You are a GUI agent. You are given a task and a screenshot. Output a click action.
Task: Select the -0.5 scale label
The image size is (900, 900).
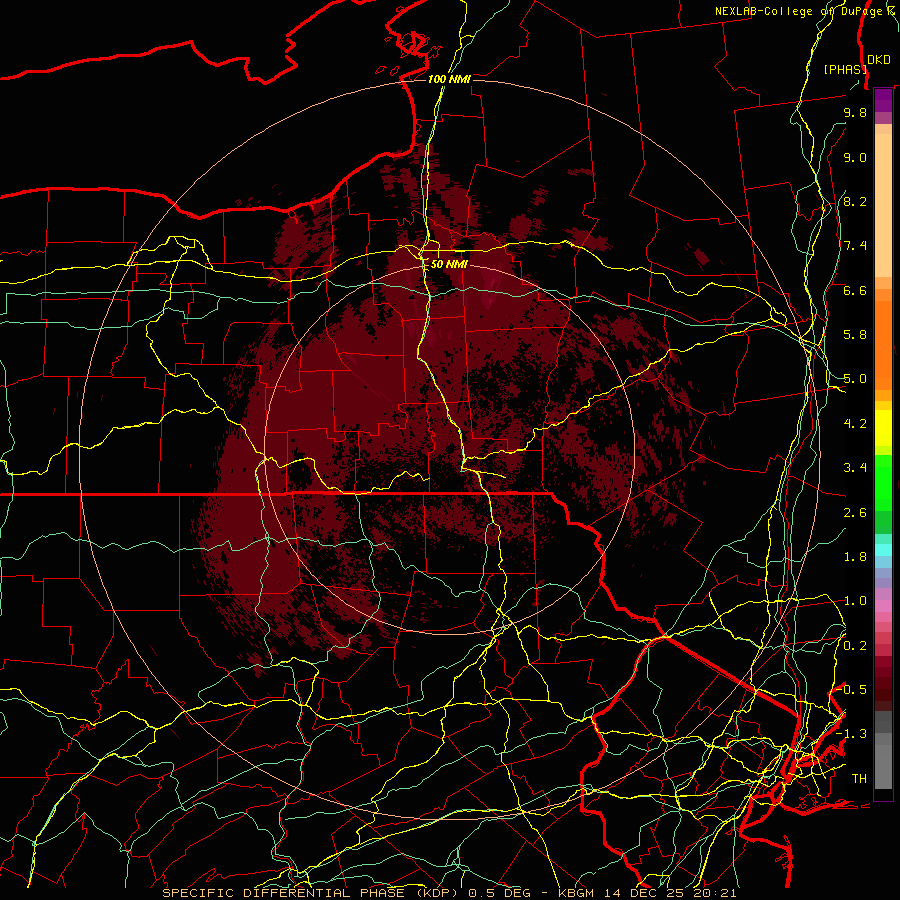click(852, 690)
